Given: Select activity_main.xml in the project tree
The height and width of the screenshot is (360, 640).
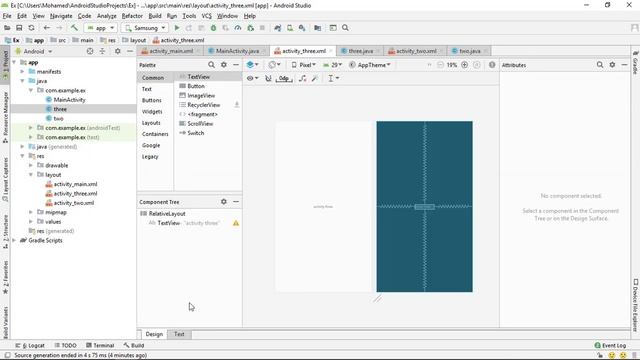Looking at the screenshot, I should [76, 184].
